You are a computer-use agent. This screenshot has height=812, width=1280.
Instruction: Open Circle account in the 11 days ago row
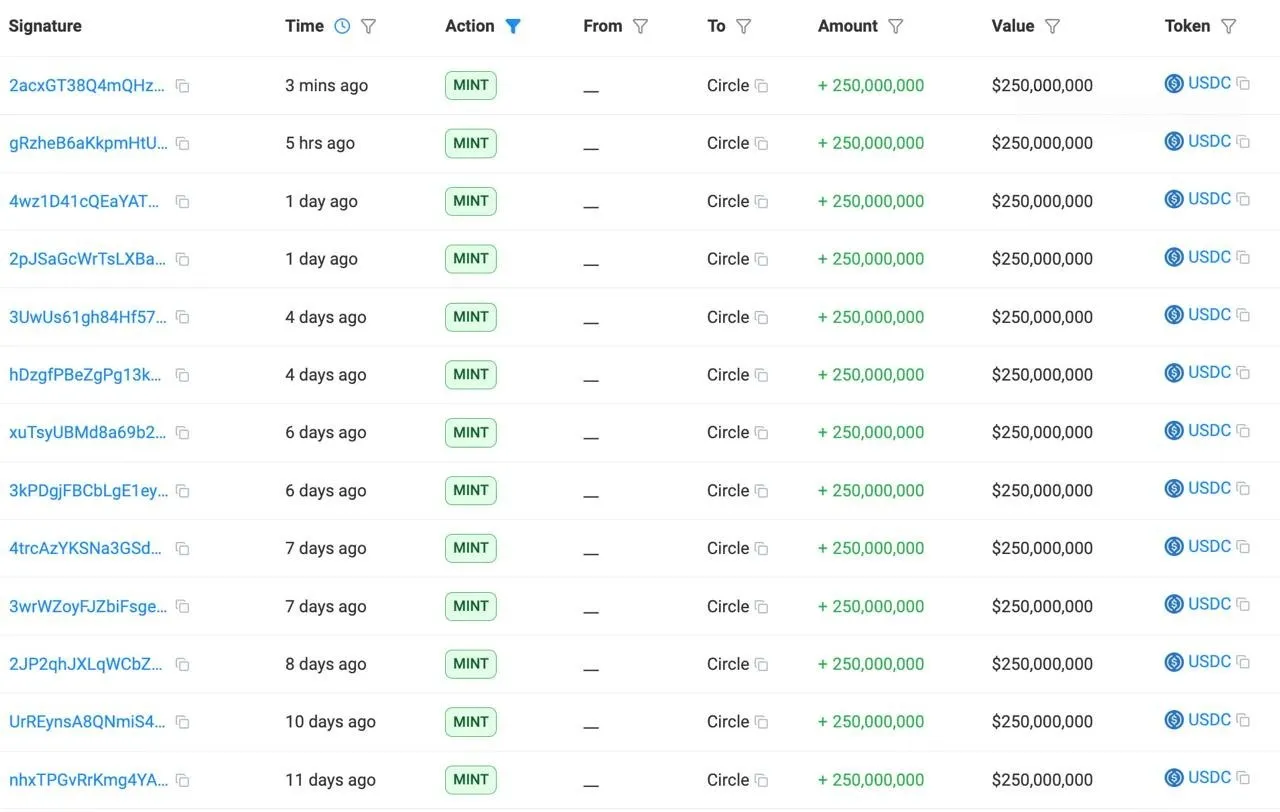coord(727,780)
